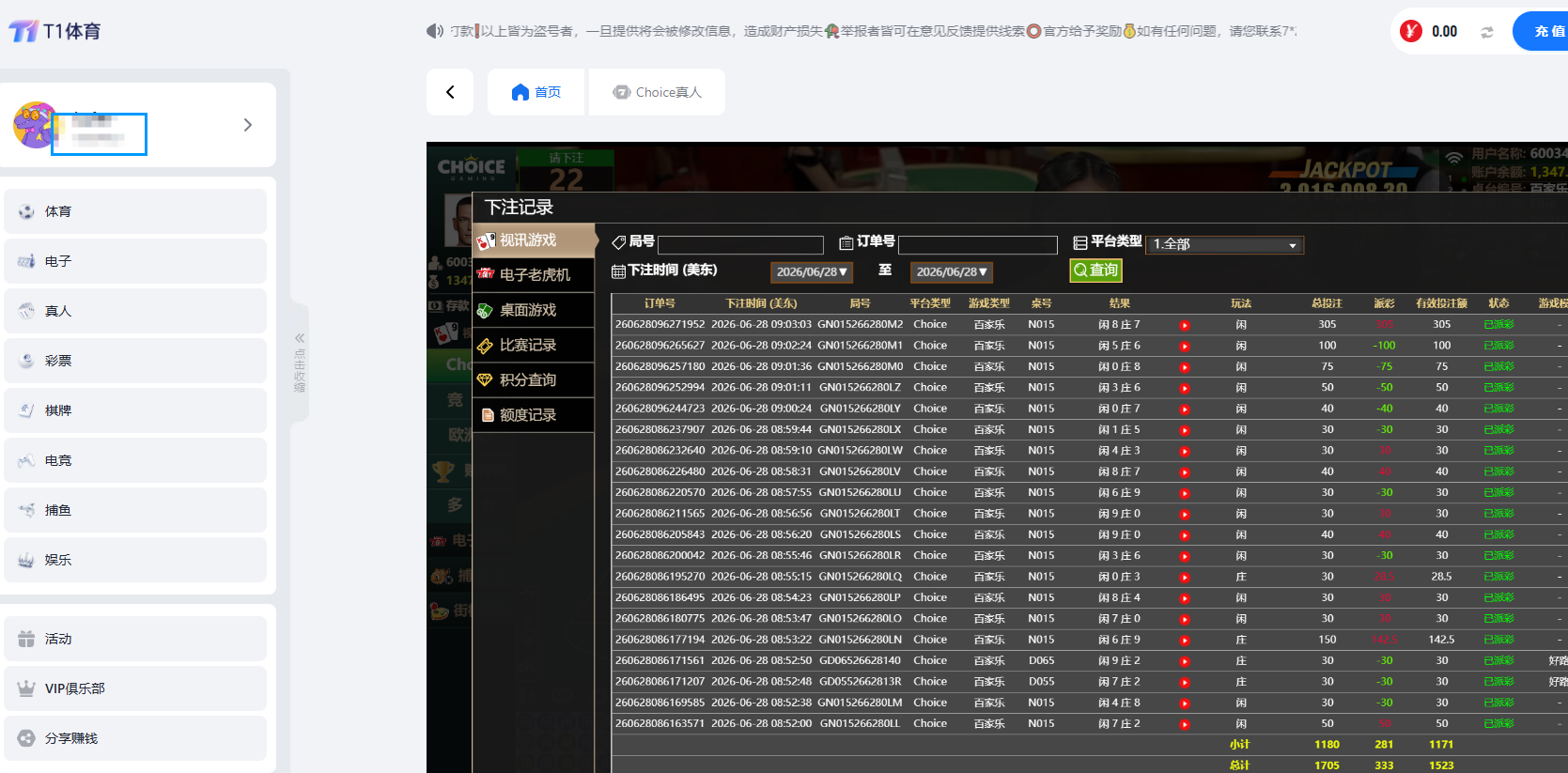1568x773 pixels.
Task: Select 视讯游戏 in bet record menu
Action: click(534, 240)
